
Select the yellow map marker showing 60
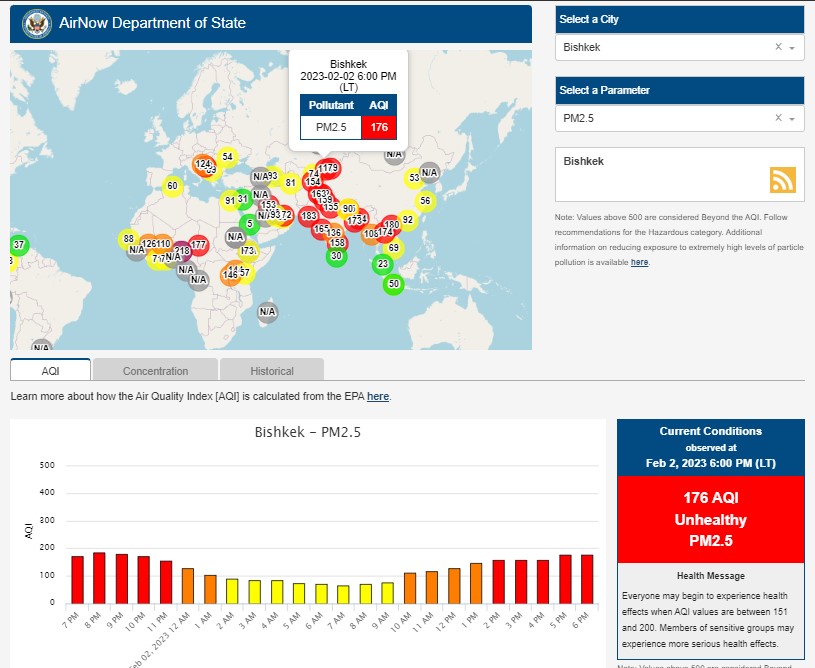pyautogui.click(x=172, y=186)
